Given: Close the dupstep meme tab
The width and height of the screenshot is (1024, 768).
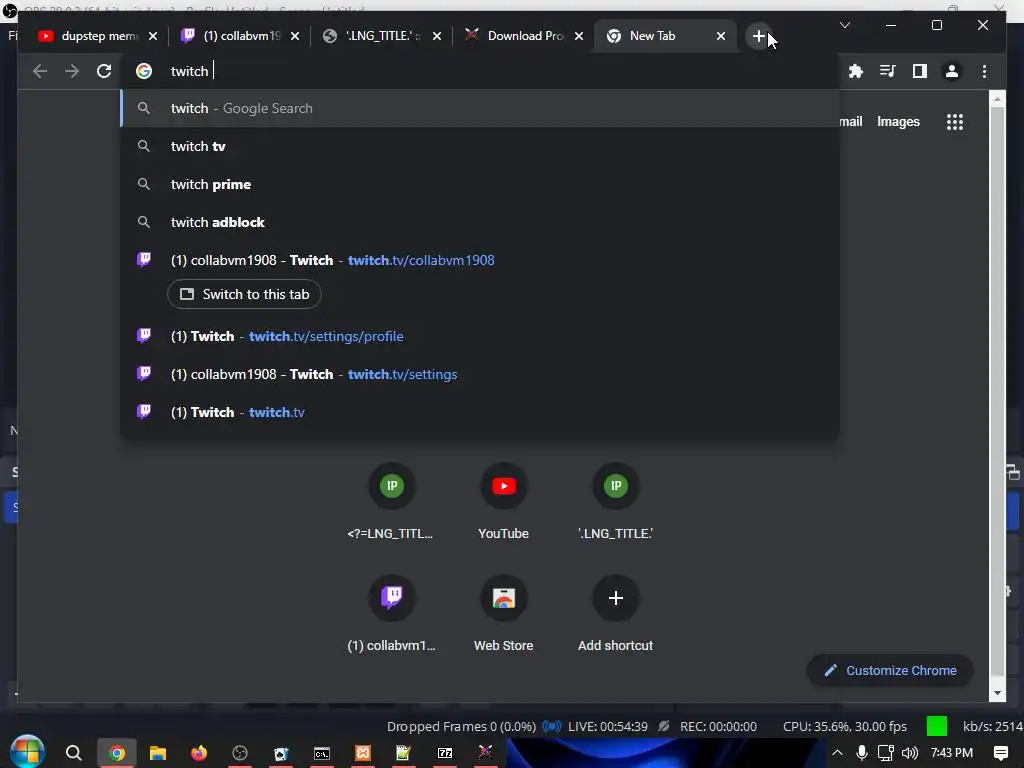Looking at the screenshot, I should pyautogui.click(x=153, y=36).
